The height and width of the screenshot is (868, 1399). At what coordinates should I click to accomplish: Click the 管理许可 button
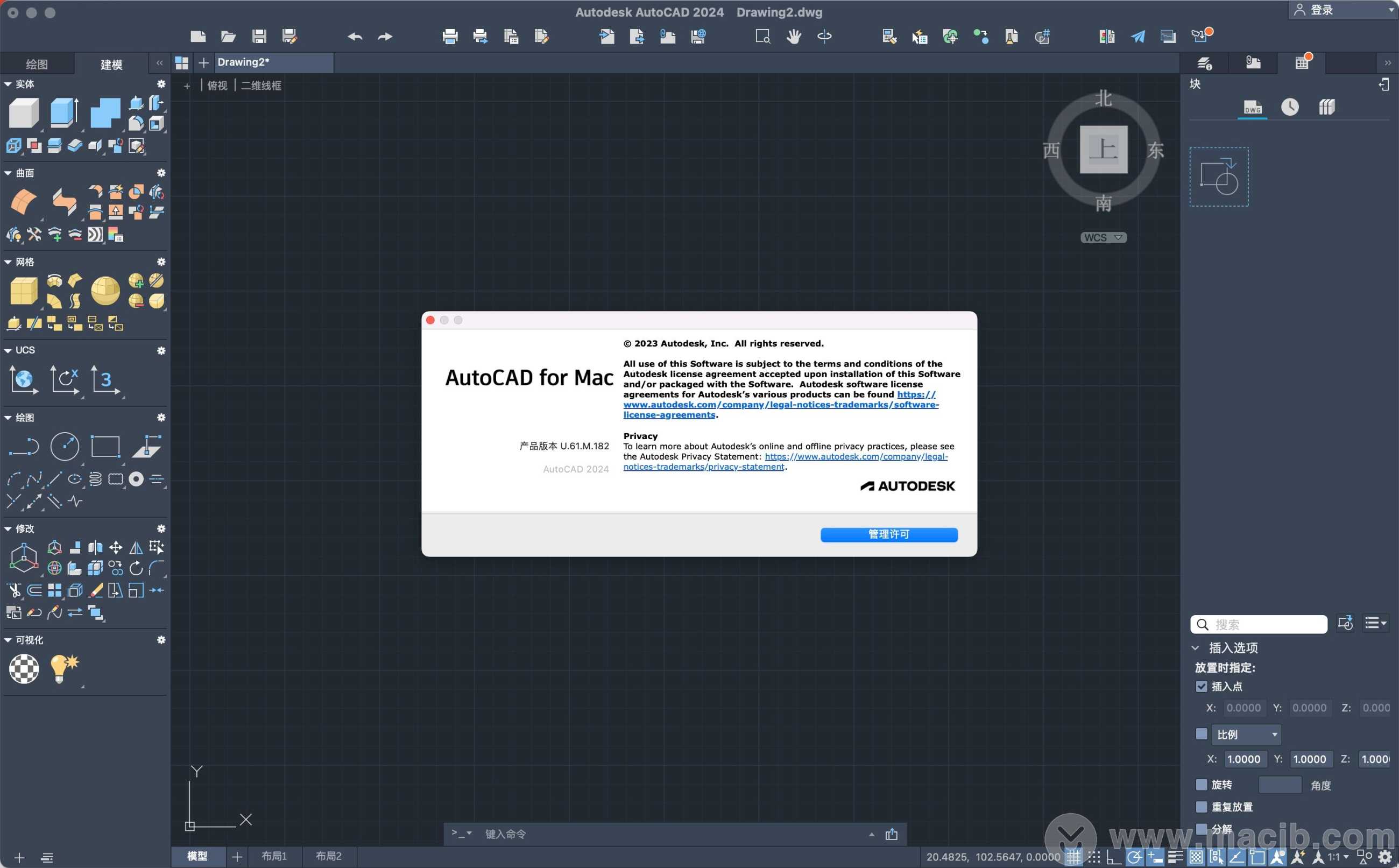tap(888, 534)
